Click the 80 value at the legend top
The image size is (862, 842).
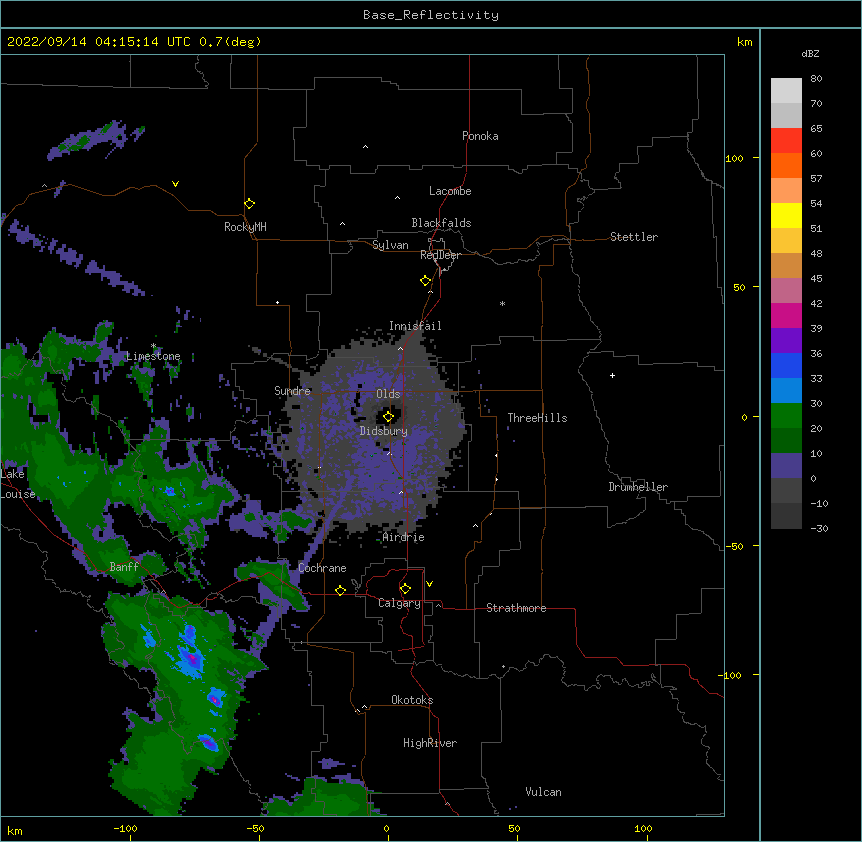(x=816, y=79)
